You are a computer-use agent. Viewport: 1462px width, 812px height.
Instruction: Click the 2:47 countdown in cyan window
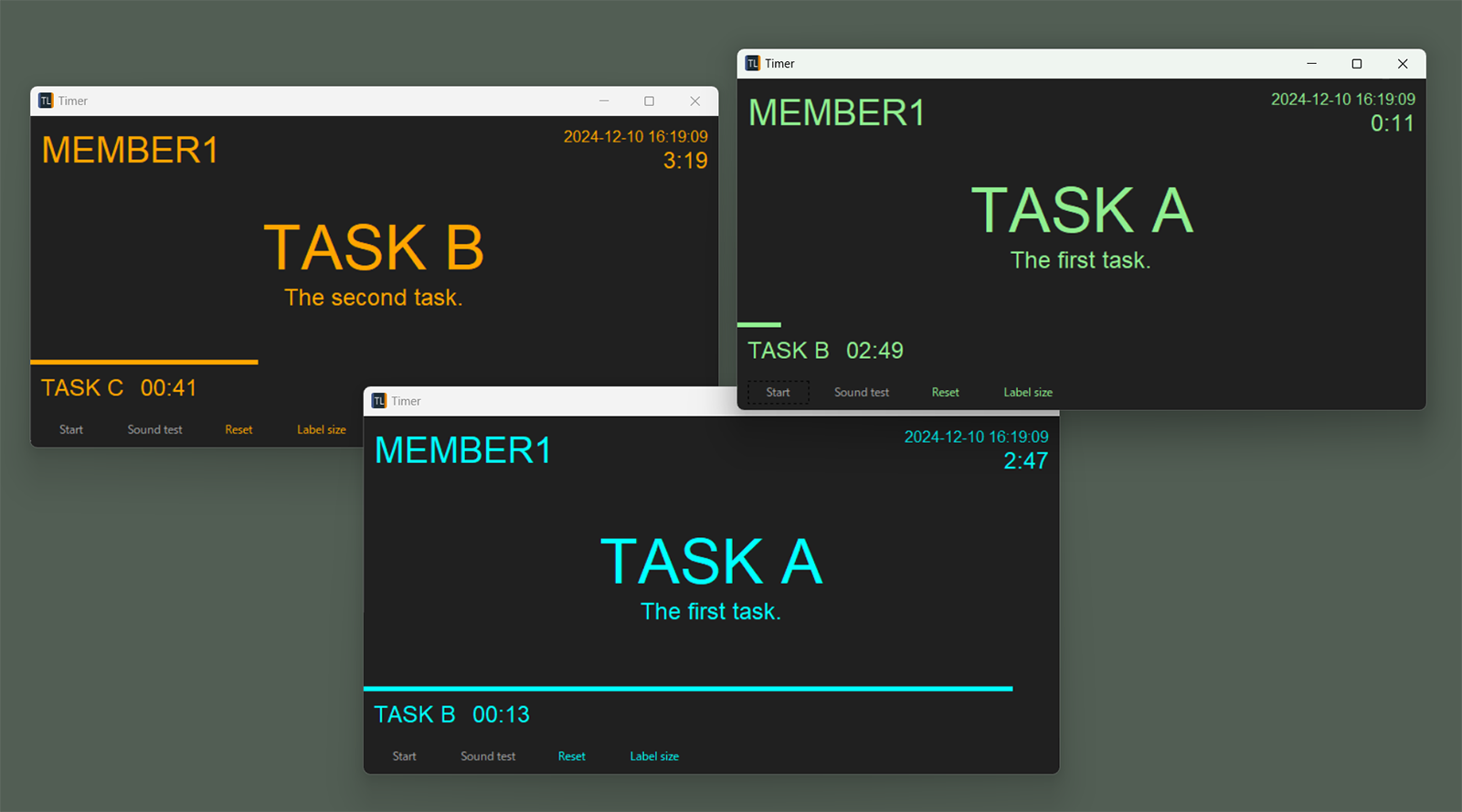(1026, 460)
